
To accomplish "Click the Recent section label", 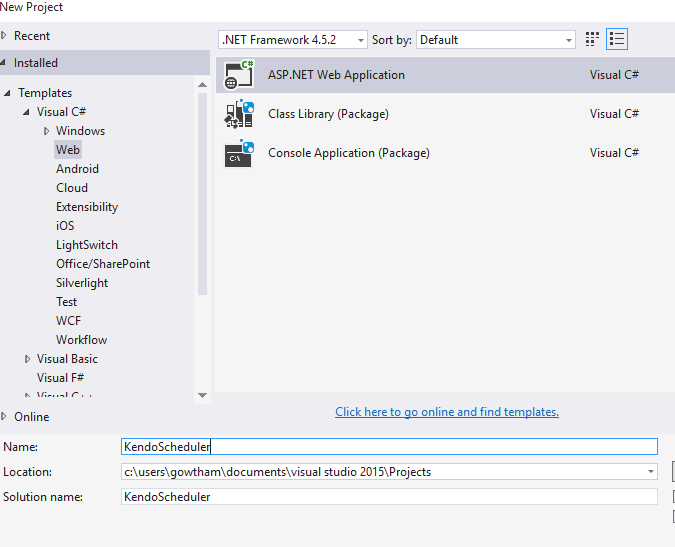I will click(32, 36).
